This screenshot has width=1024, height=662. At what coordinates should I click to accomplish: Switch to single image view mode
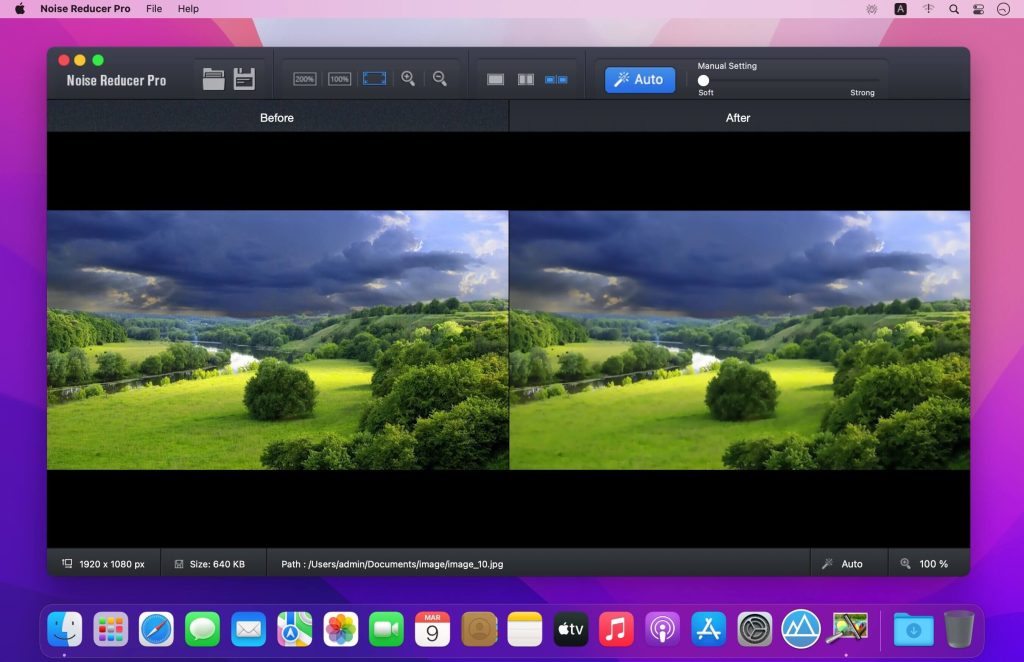coord(495,79)
